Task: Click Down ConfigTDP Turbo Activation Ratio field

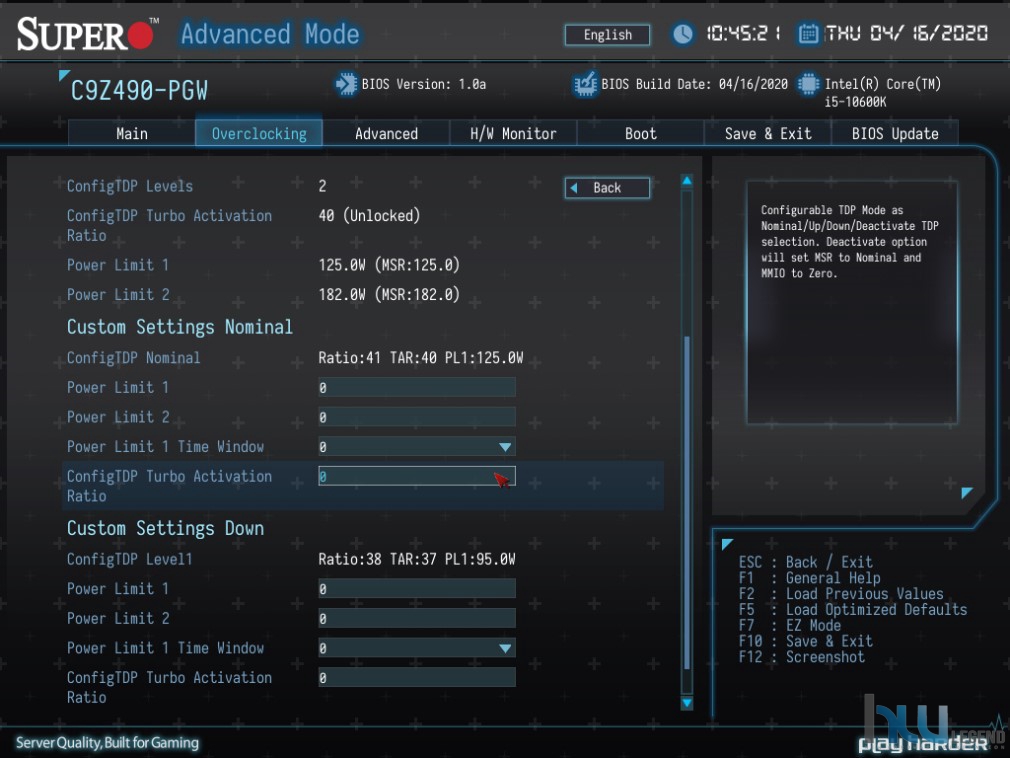Action: tap(417, 677)
